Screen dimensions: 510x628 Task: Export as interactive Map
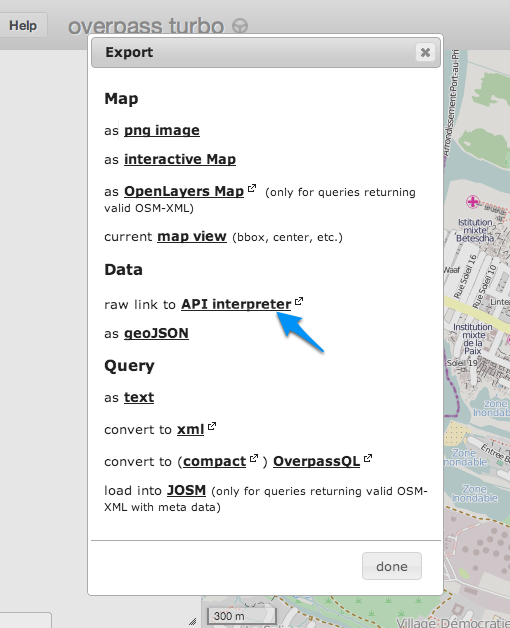tap(180, 159)
